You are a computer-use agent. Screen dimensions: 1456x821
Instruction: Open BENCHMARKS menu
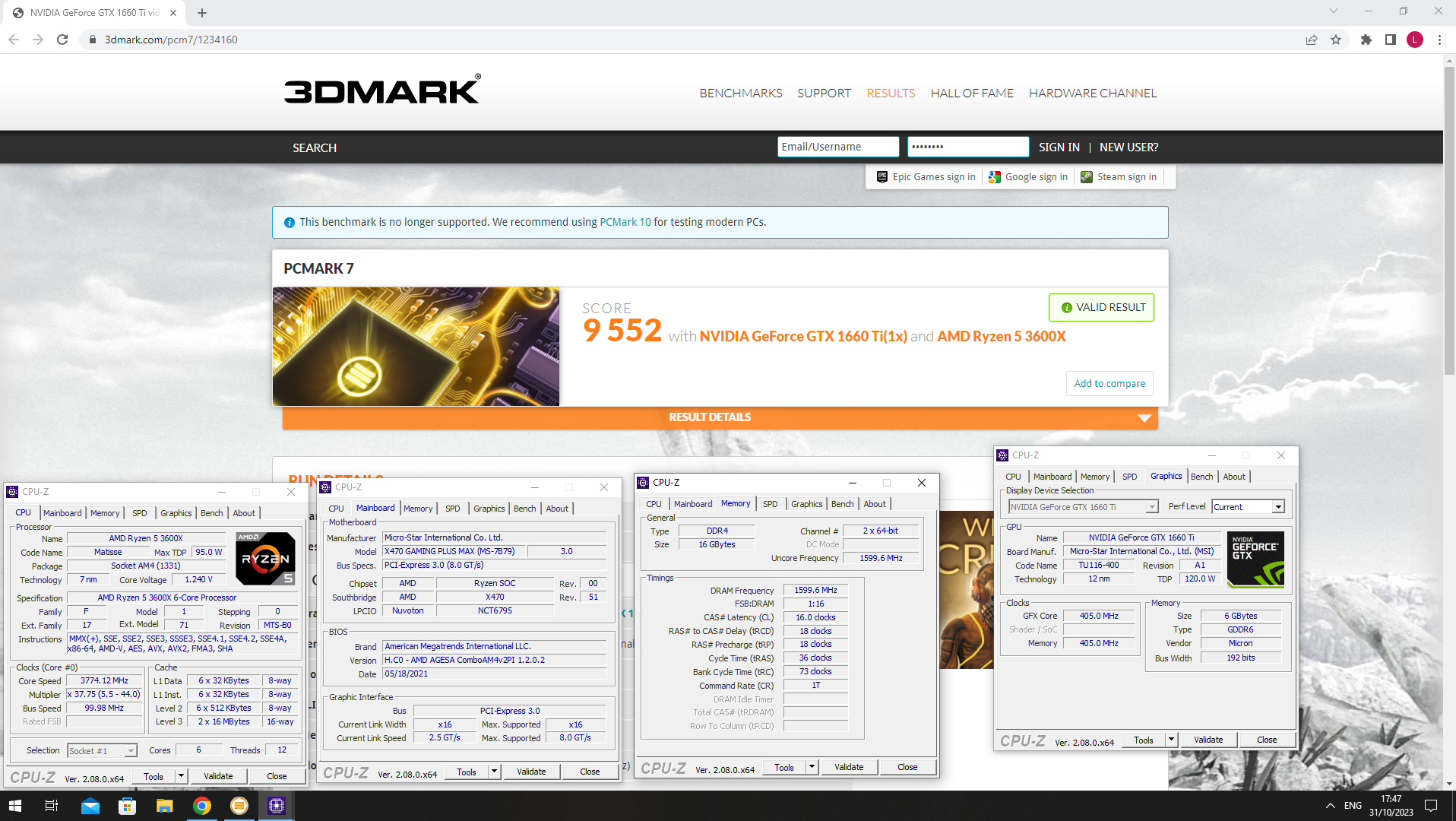tap(741, 93)
